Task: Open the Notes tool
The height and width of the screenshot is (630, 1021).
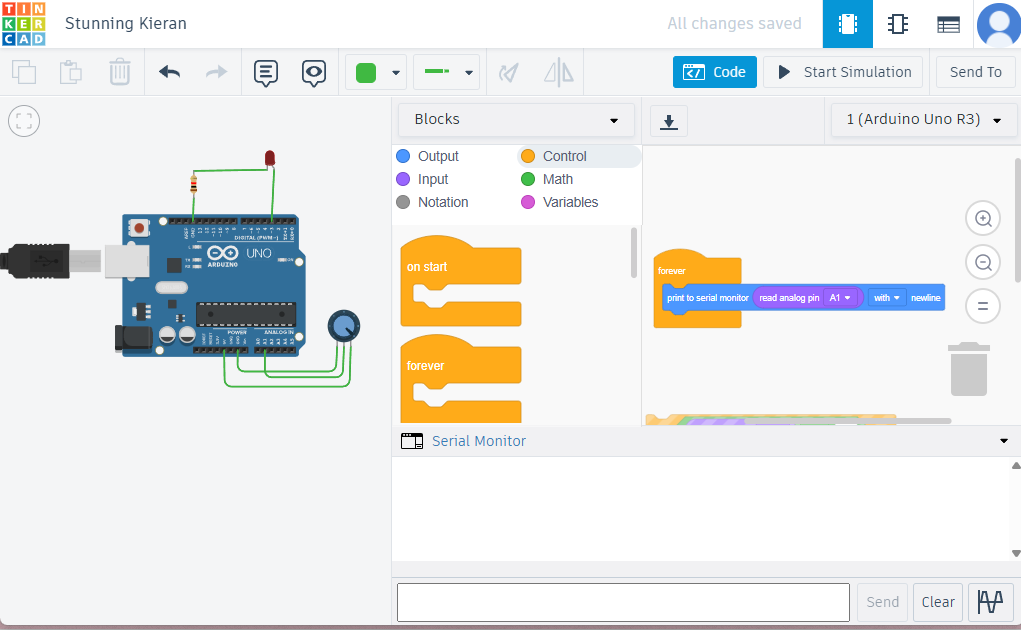Action: click(266, 73)
